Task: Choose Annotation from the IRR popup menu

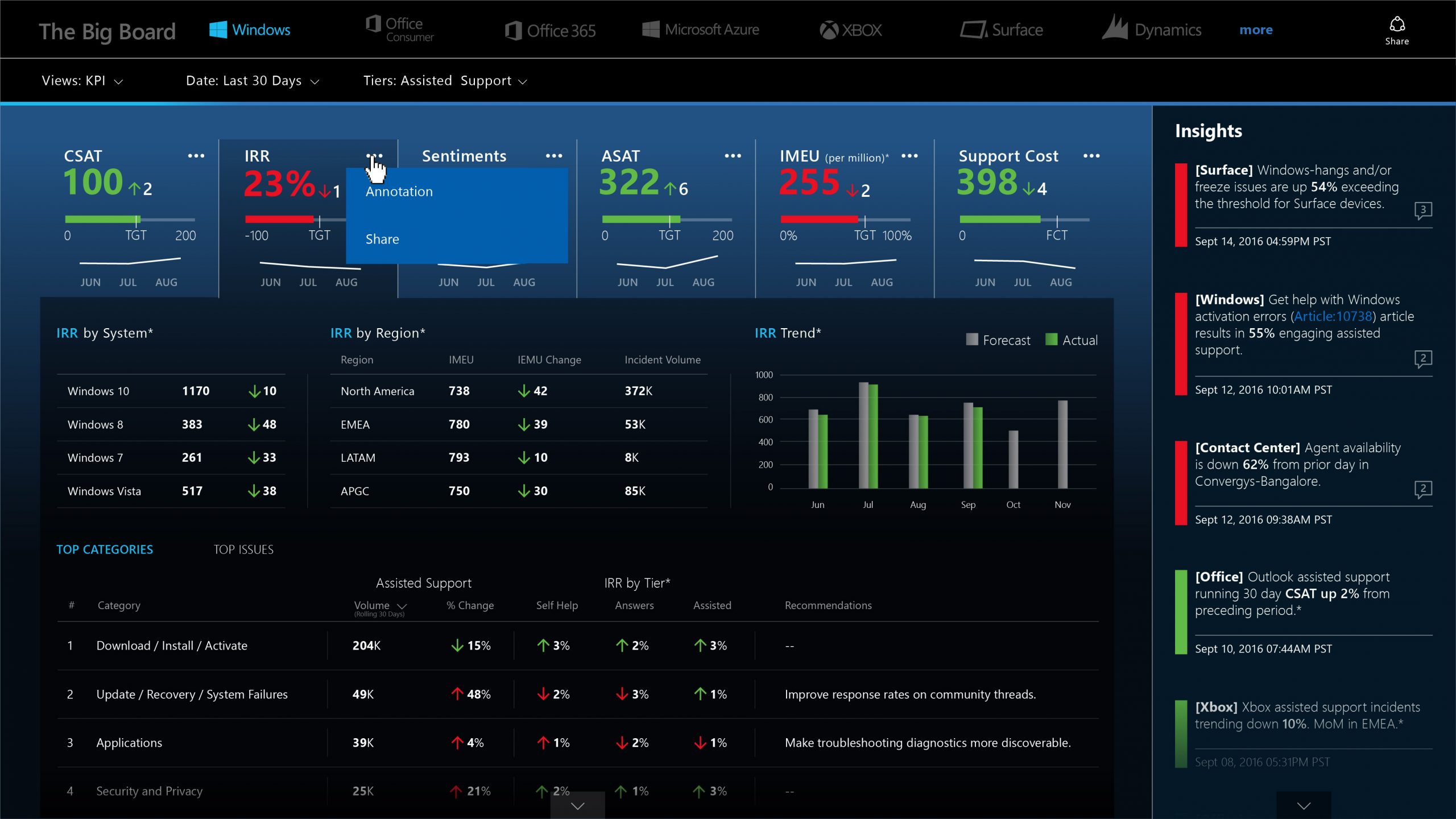Action: (399, 192)
